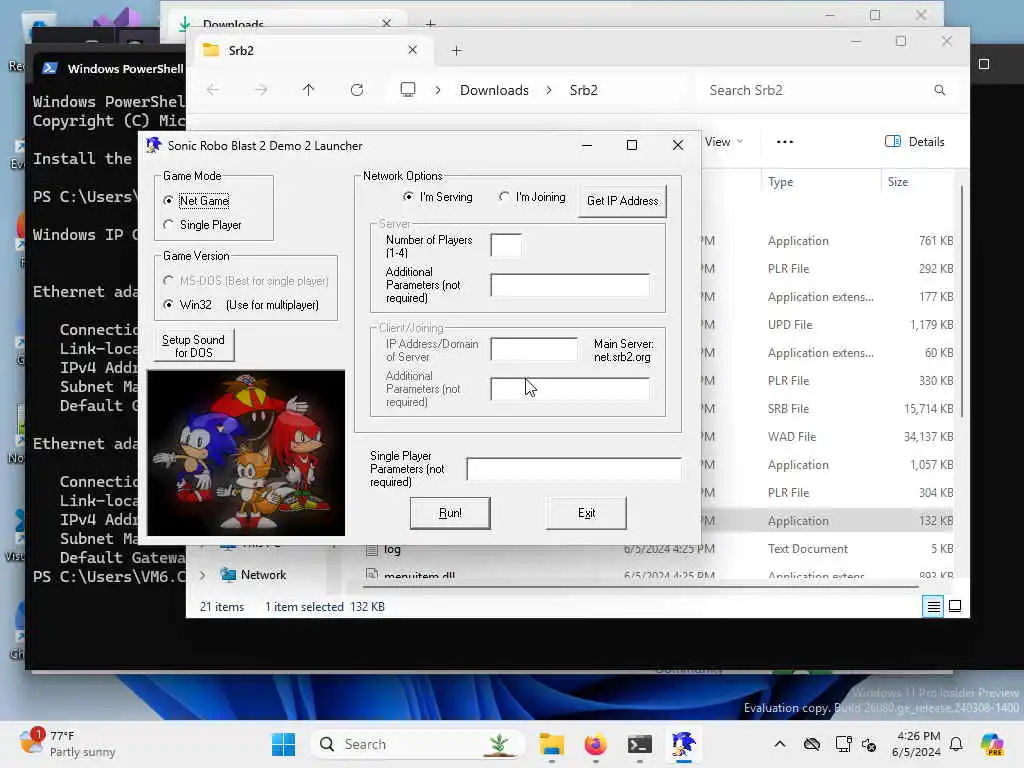Screen dimensions: 1024x768
Task: Click the IP Address/Domain of Server field
Action: (534, 349)
